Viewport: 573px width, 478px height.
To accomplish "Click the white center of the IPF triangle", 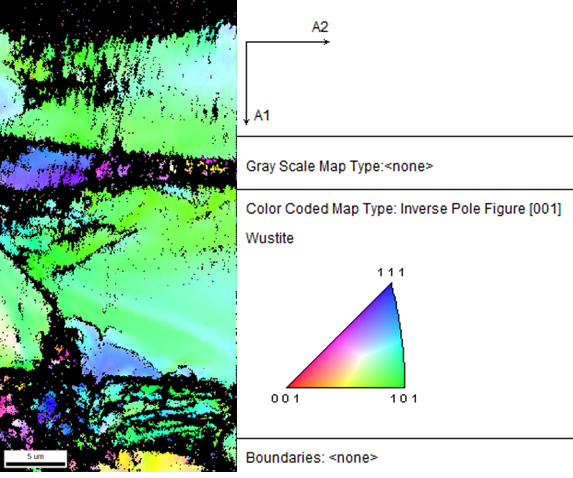I will click(360, 354).
